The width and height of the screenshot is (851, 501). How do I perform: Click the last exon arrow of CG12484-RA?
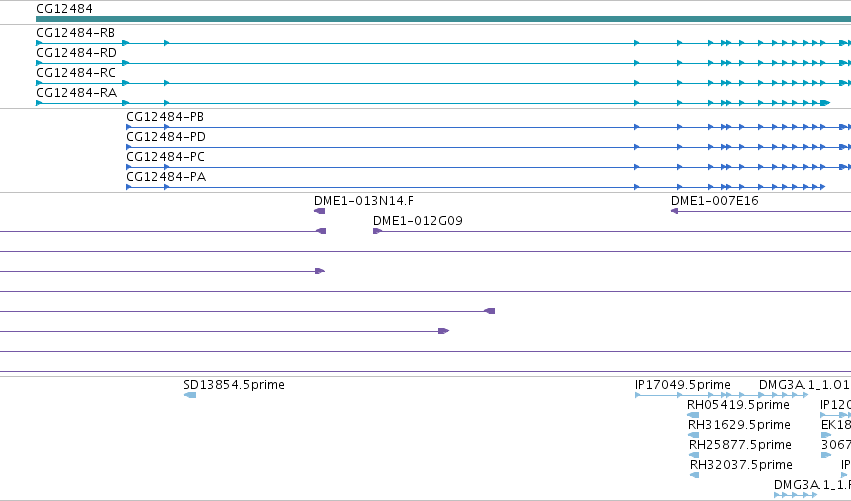pyautogui.click(x=825, y=103)
